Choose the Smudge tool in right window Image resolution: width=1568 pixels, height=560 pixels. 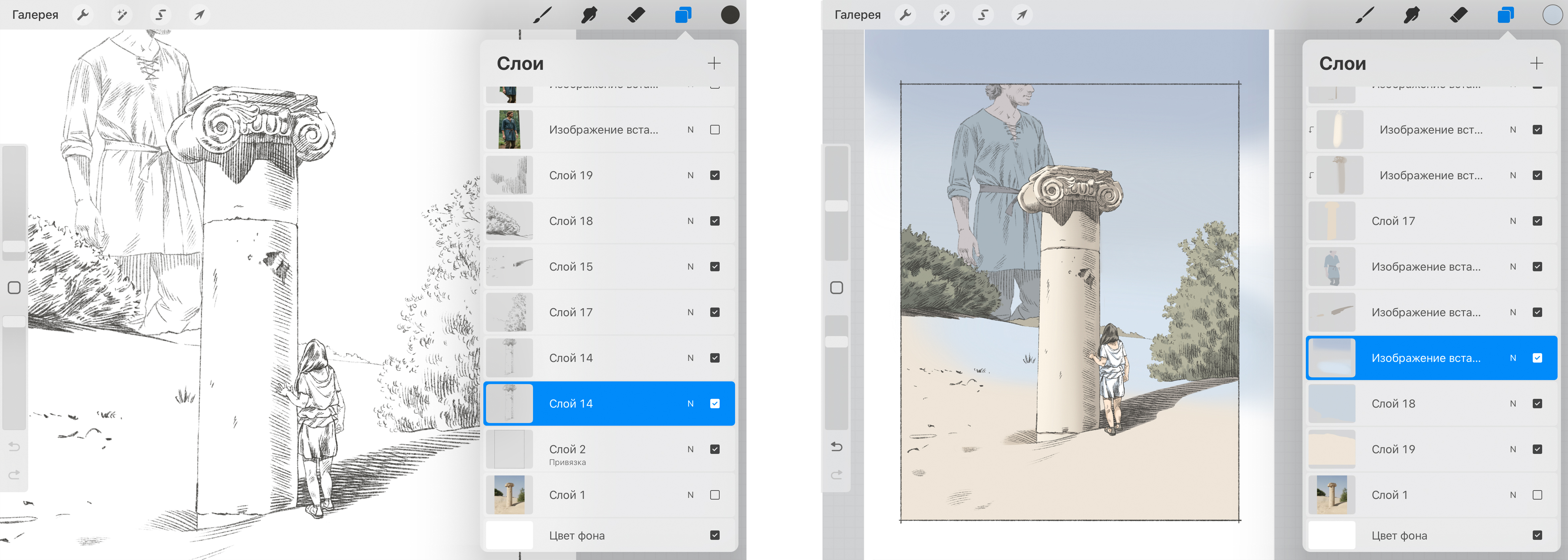1412,15
